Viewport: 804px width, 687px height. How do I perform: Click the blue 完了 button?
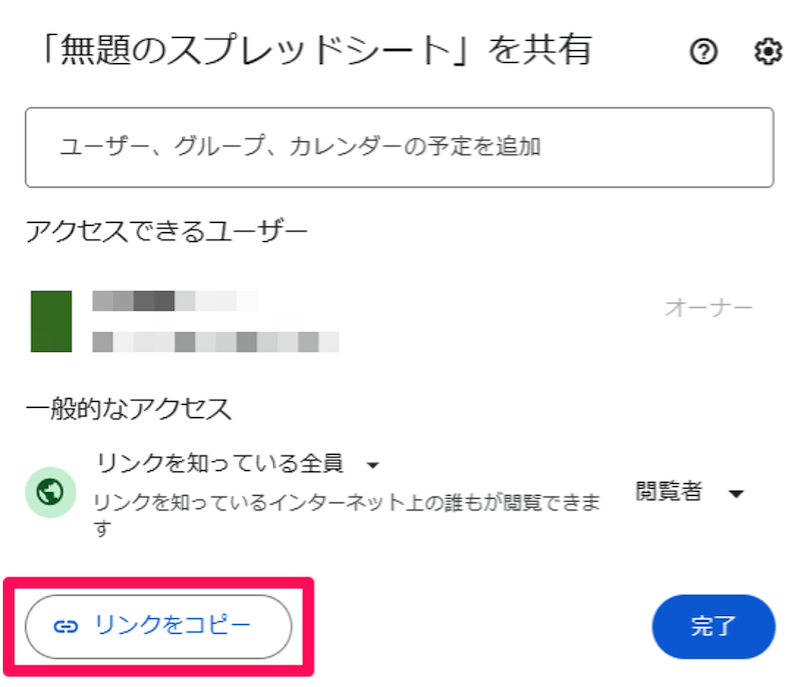713,627
